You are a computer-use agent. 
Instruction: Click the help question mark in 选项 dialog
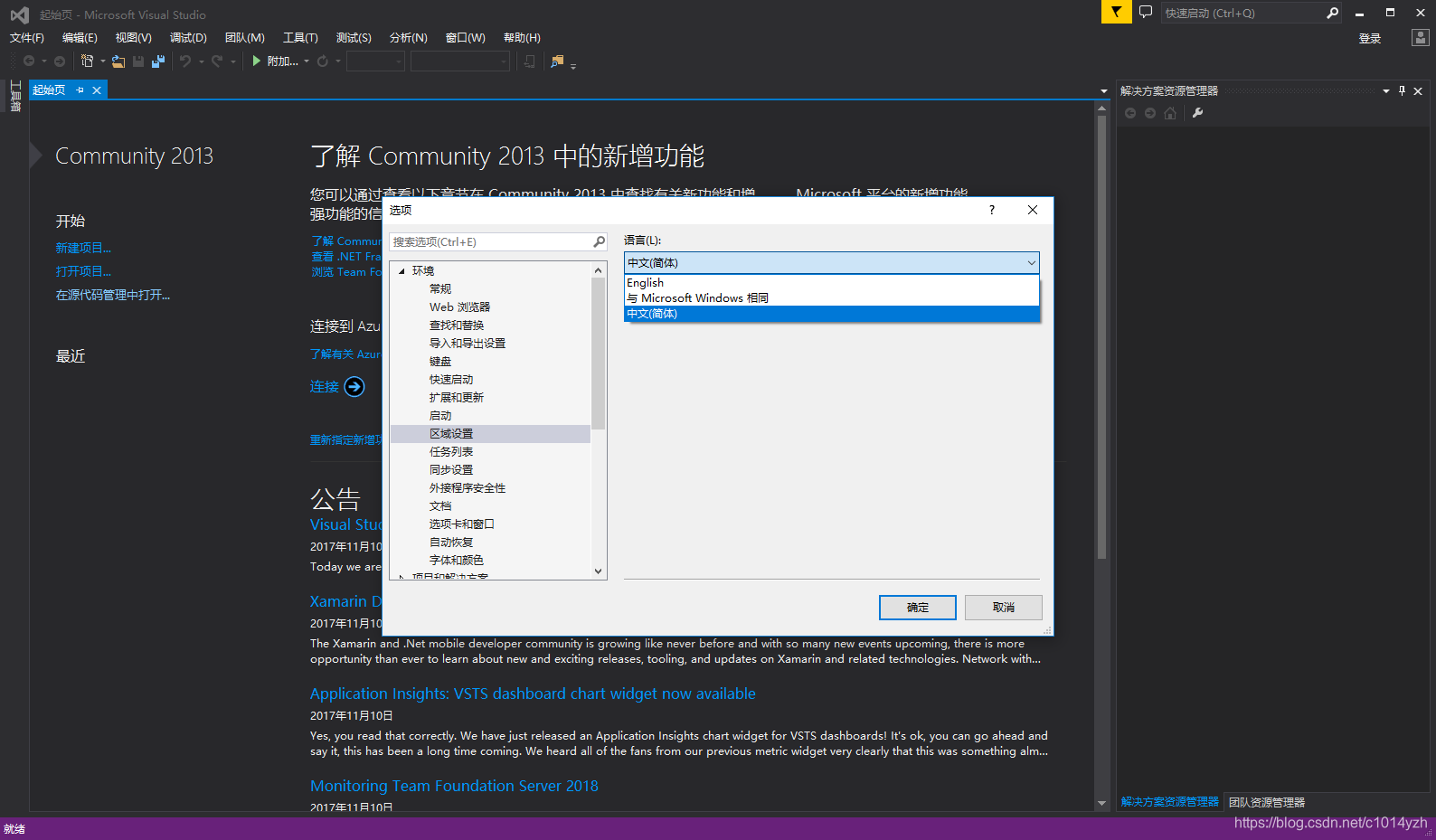coord(992,210)
